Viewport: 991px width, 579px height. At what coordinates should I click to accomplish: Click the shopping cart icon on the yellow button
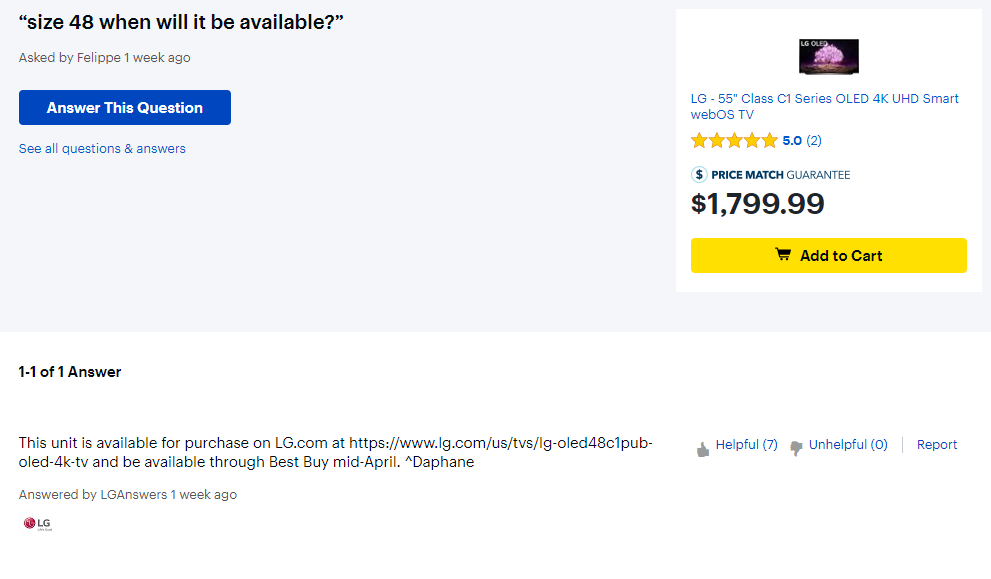point(783,255)
